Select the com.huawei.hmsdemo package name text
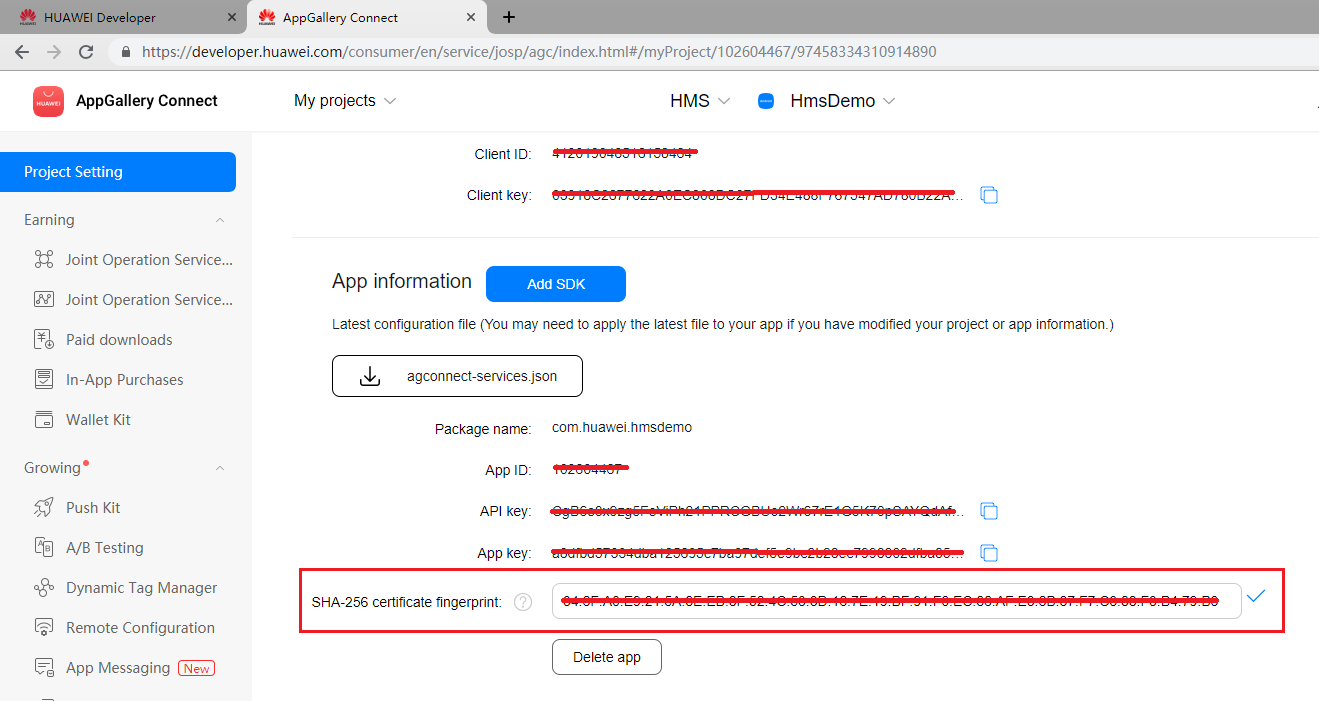1319x701 pixels. [622, 427]
